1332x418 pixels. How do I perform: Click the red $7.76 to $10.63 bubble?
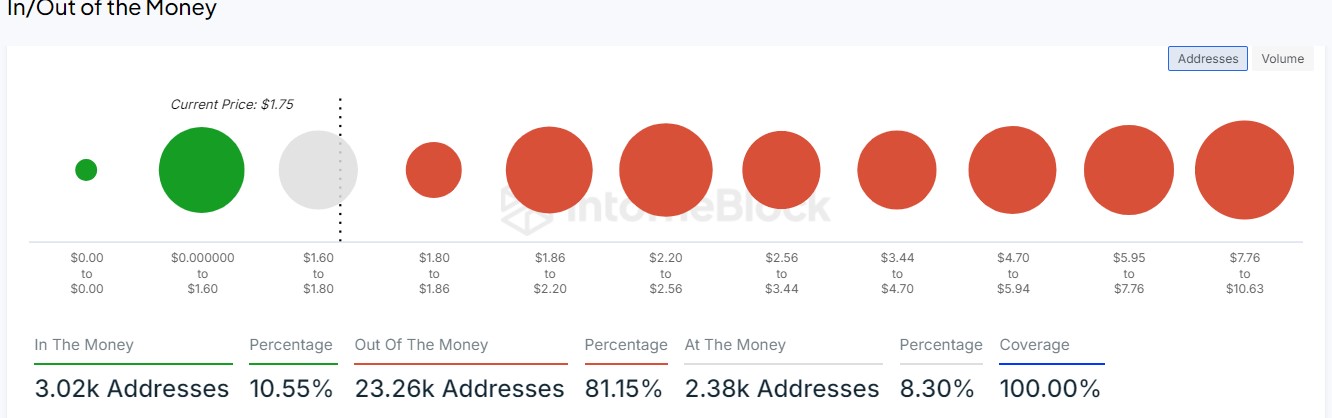(x=1244, y=170)
